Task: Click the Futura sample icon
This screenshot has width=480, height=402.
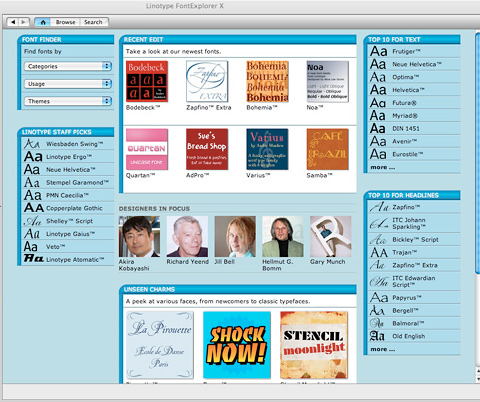Action: (x=378, y=103)
